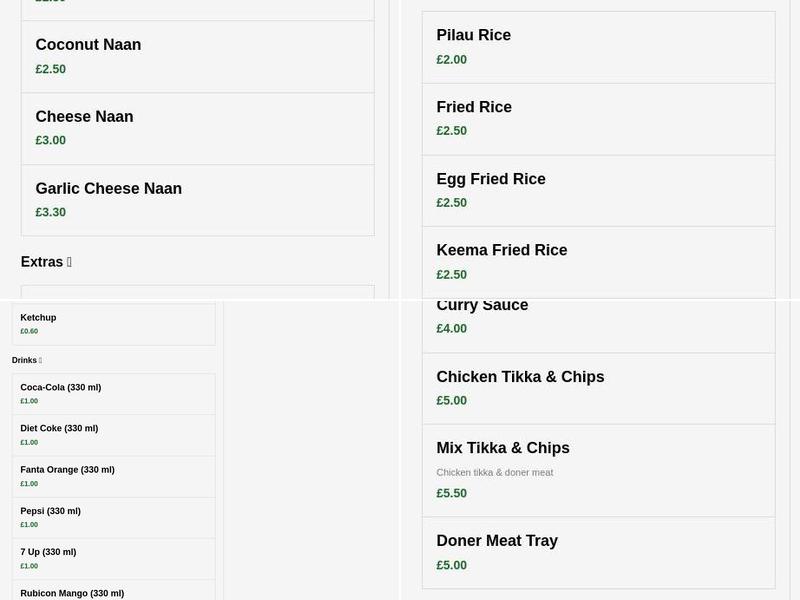Screen dimensions: 800x600
Task: Select the Rubicon Mango drink
Action: (113, 592)
